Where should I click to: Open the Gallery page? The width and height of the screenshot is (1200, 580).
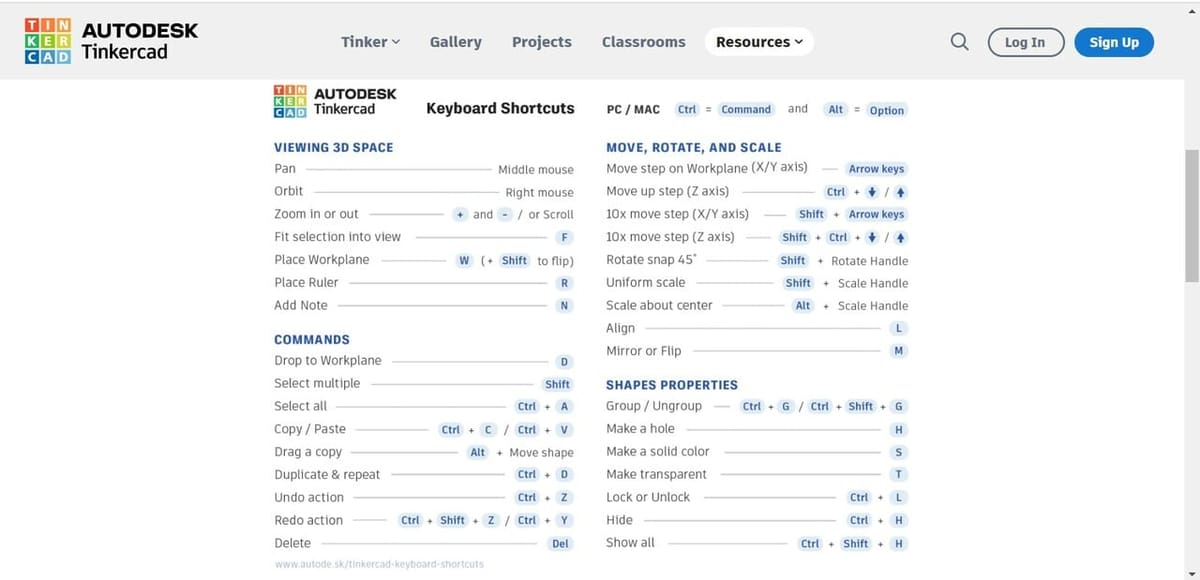click(455, 42)
